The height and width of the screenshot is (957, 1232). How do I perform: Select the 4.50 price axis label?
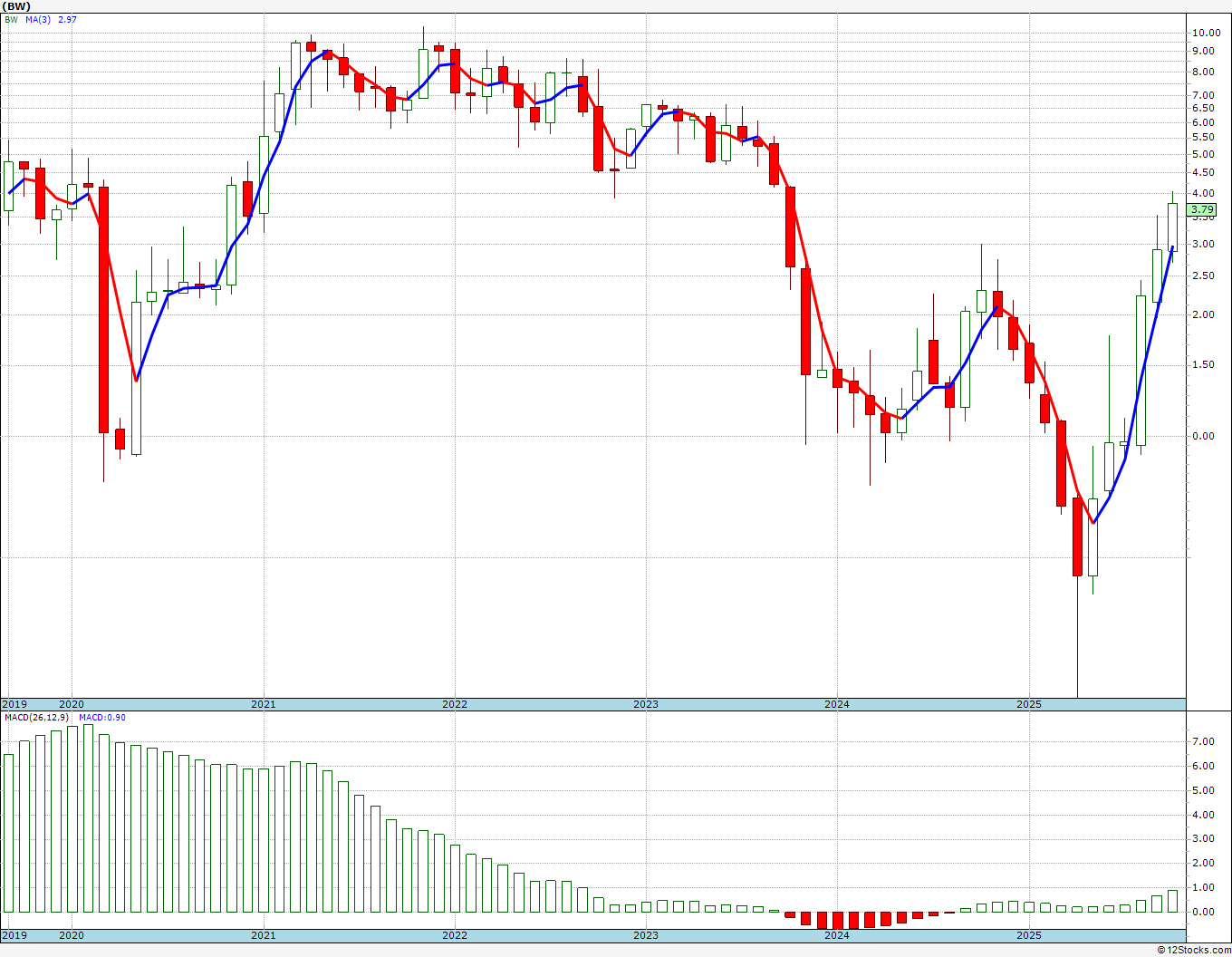tap(1203, 172)
